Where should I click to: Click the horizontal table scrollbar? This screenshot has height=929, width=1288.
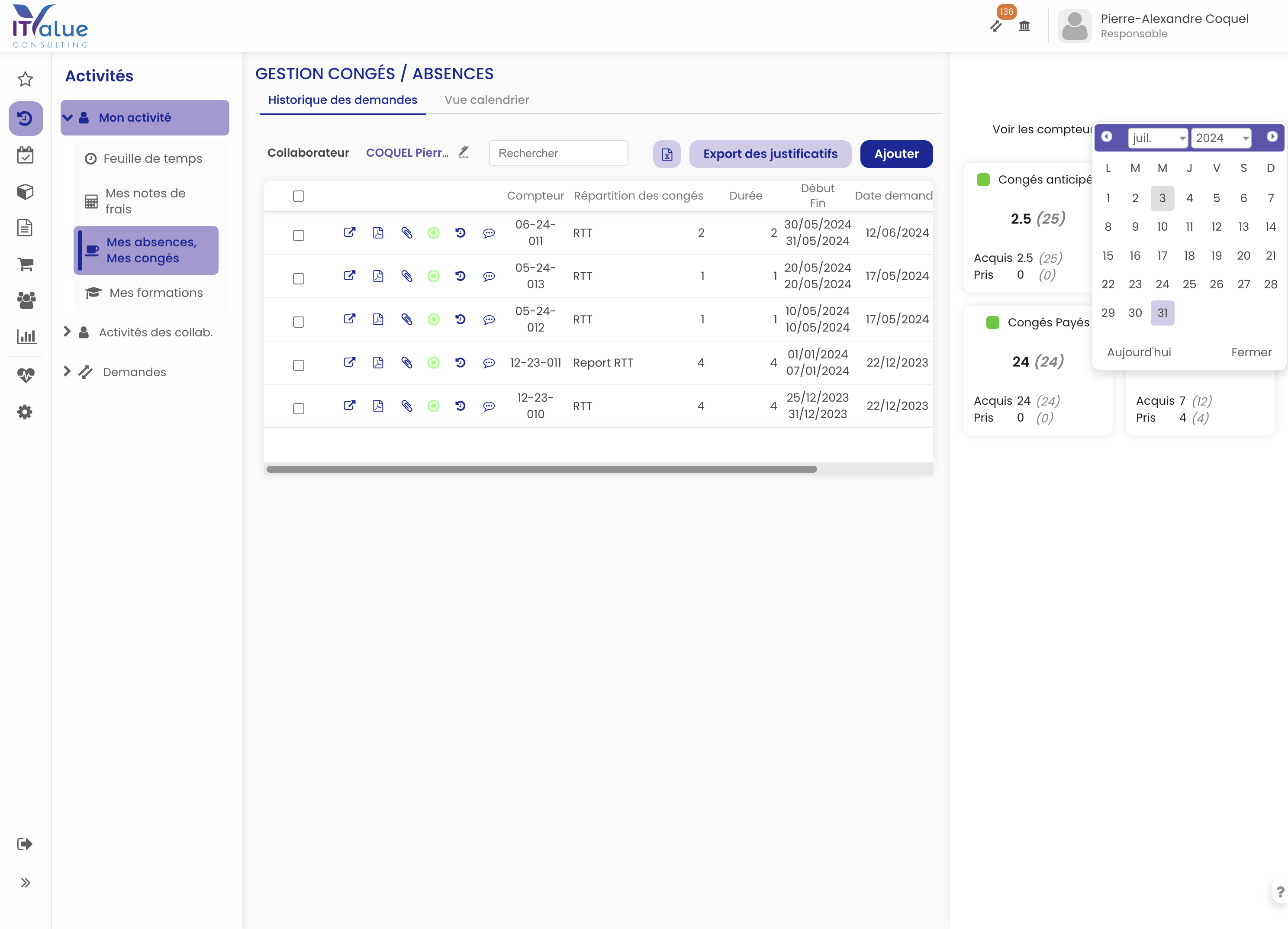click(541, 469)
